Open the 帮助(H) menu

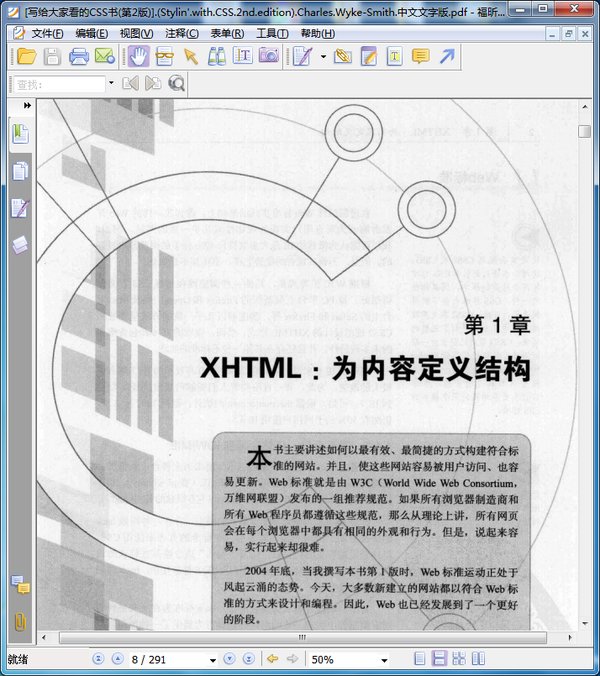[318, 33]
